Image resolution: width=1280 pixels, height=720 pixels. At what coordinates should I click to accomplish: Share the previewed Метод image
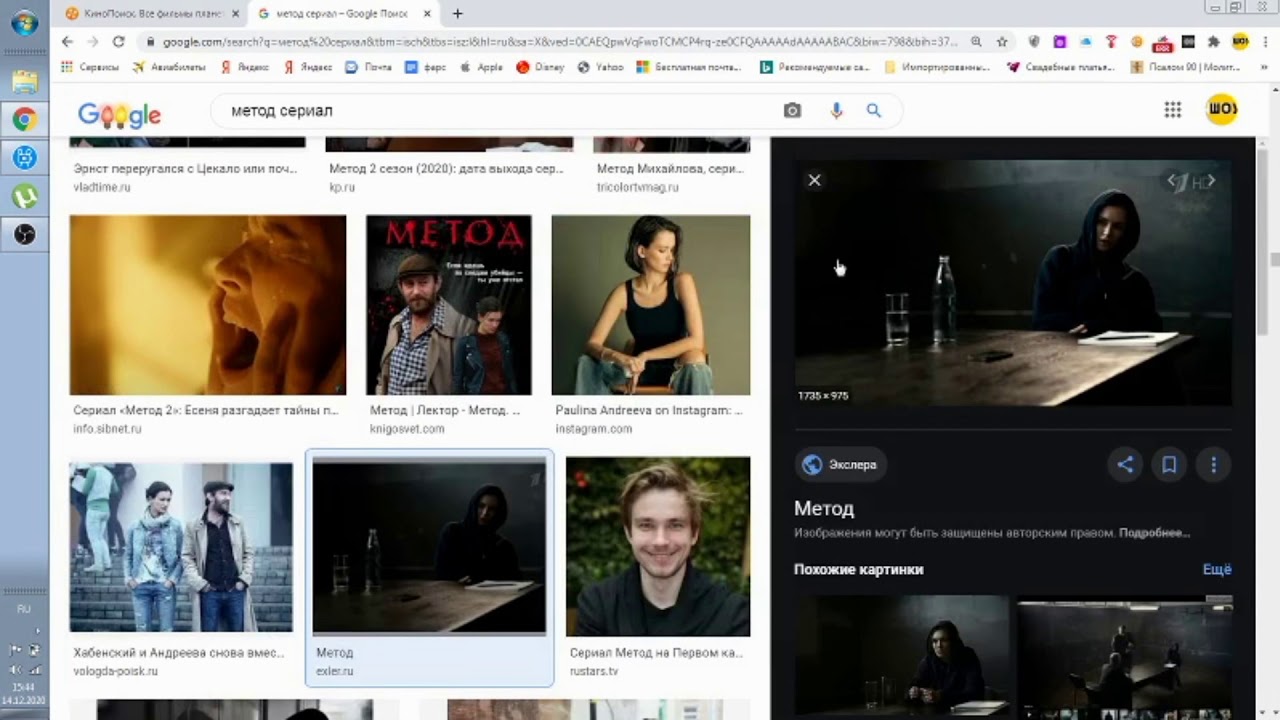pos(1125,464)
